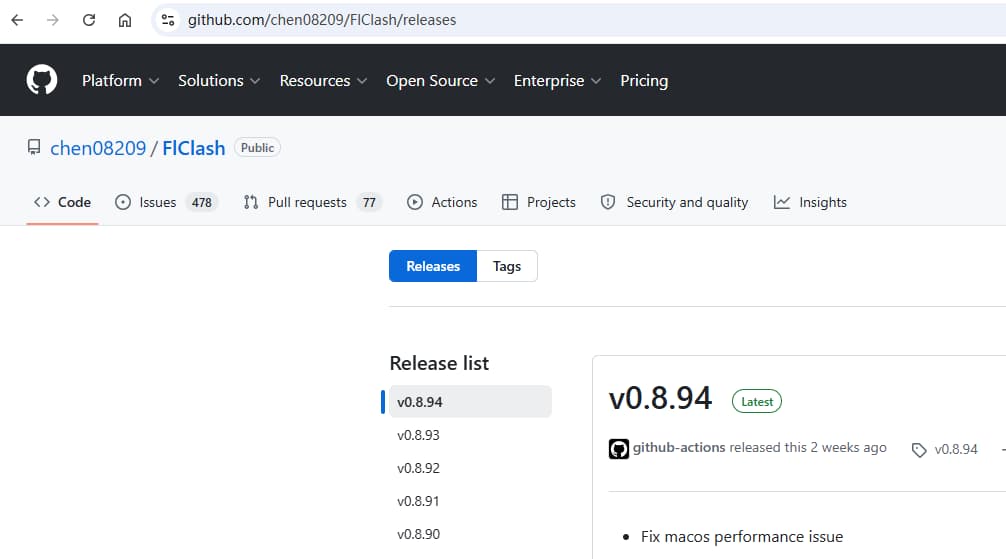Open the browser home page icon

[124, 20]
